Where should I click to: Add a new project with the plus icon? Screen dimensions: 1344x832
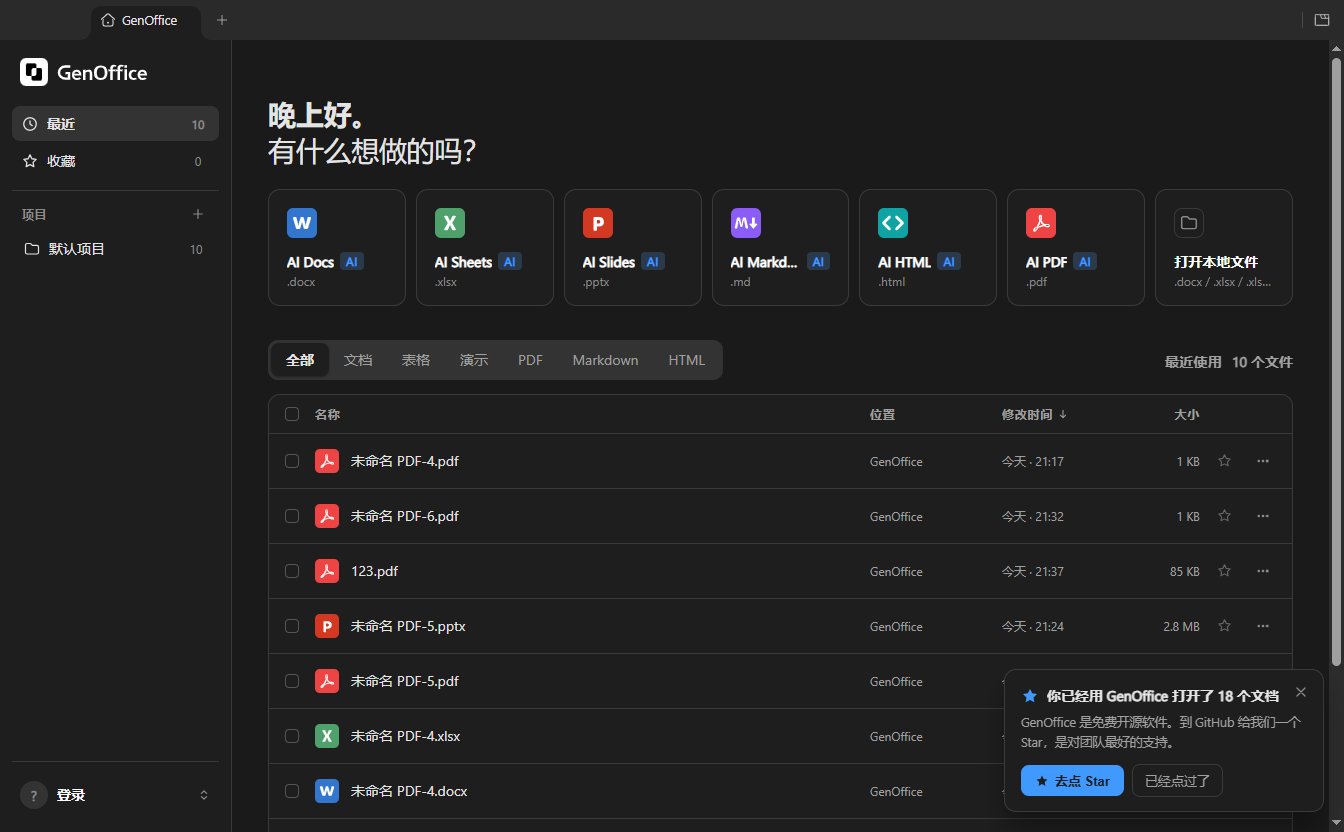tap(198, 214)
